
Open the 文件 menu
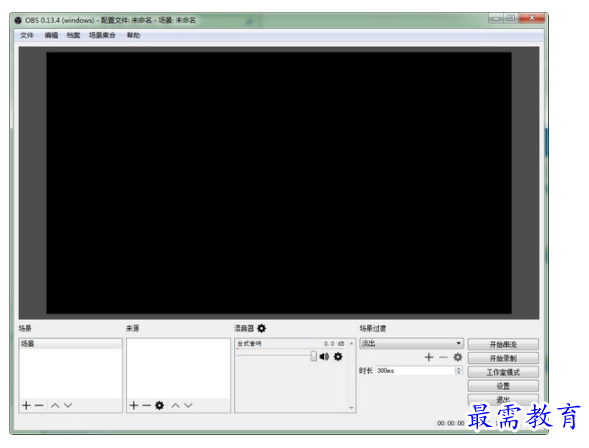pos(27,35)
